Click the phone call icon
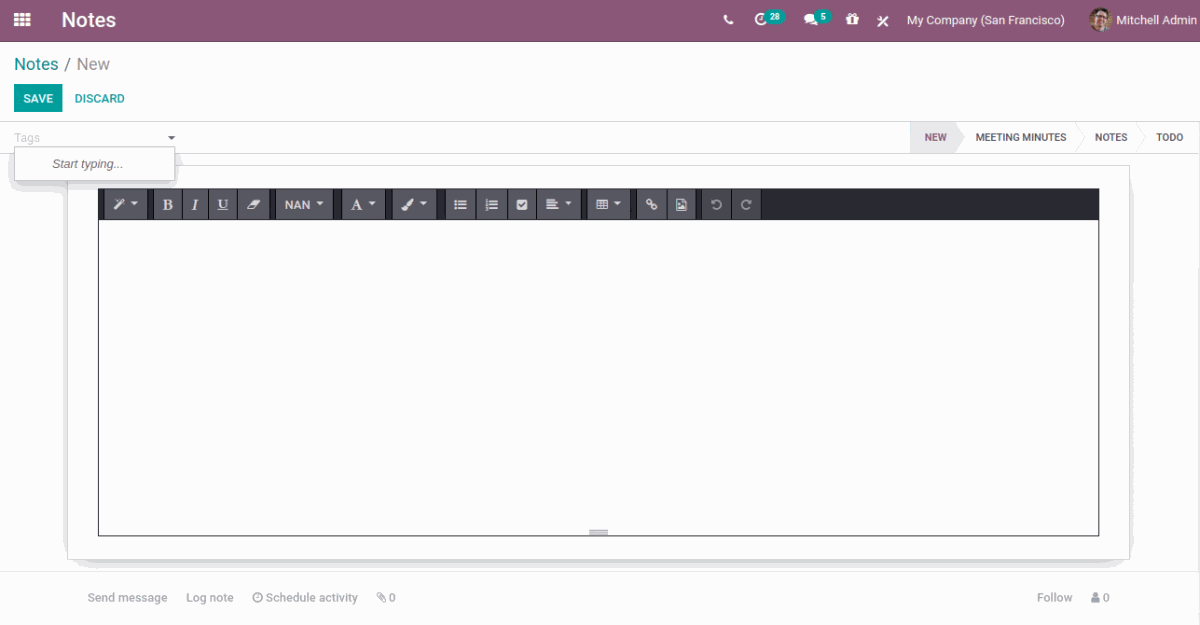 [728, 20]
